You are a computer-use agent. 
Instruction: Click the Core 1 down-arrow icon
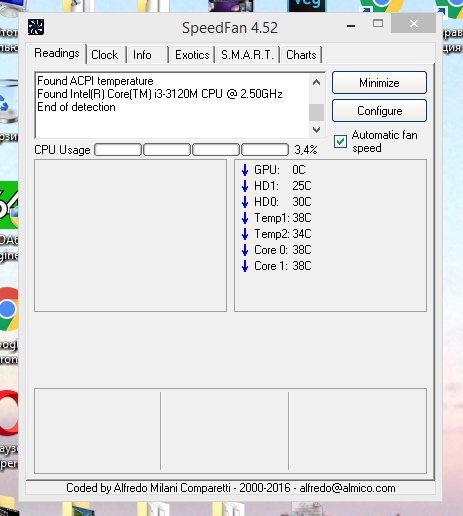click(x=245, y=266)
